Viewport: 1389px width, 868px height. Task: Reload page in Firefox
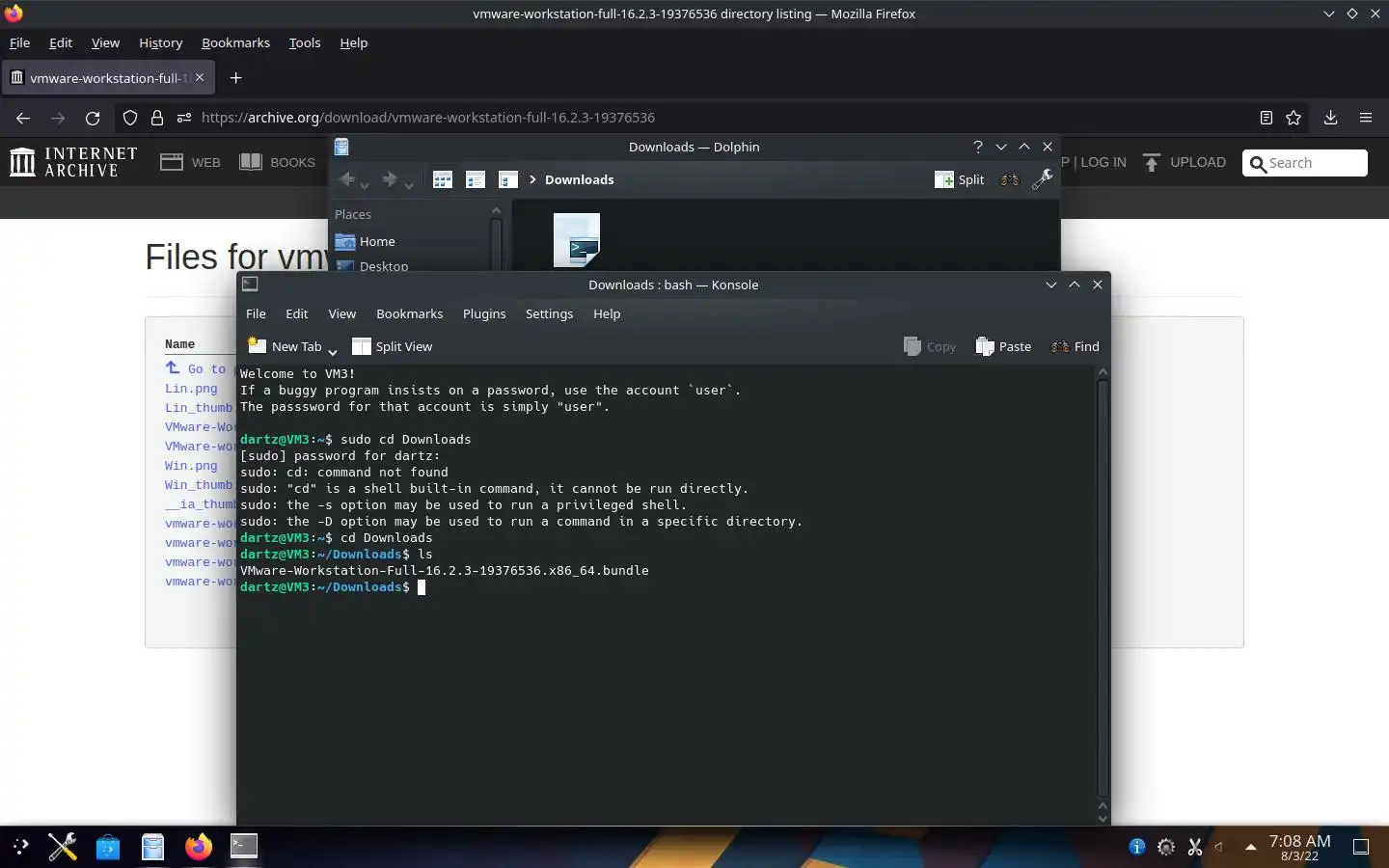click(93, 118)
